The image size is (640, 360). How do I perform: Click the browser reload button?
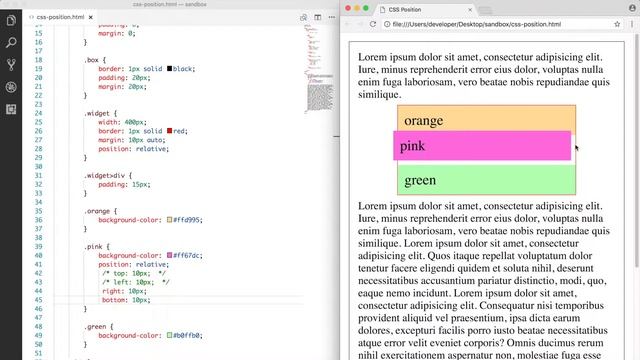click(x=373, y=24)
